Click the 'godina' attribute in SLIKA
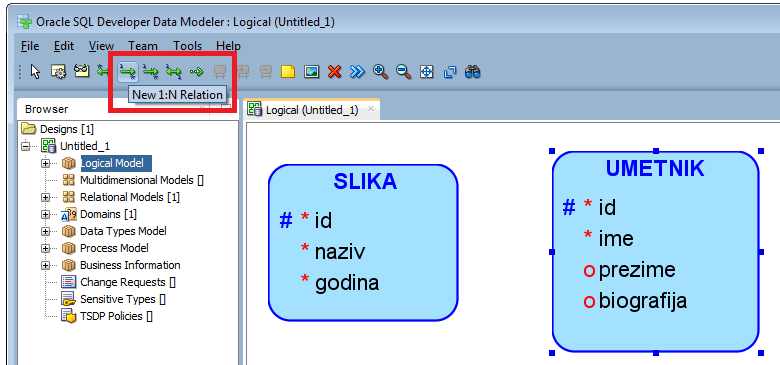This screenshot has height=365, width=780. (347, 283)
